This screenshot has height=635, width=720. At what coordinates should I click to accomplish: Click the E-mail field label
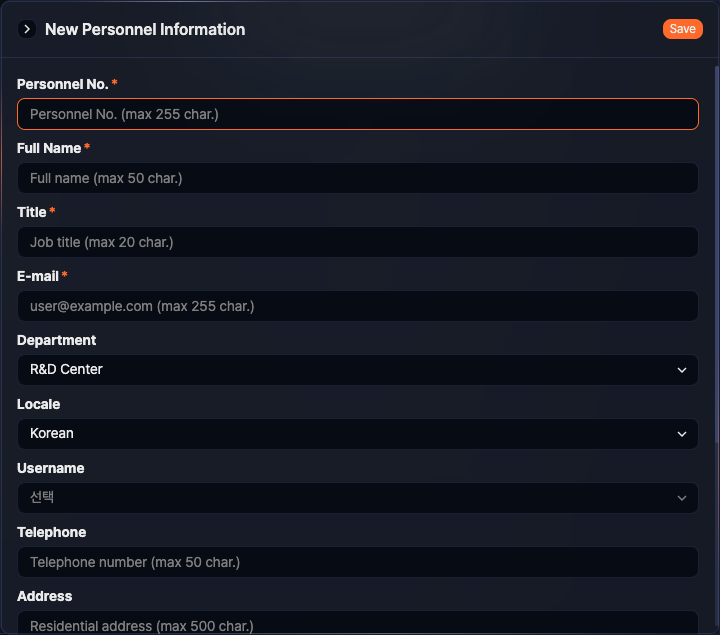[x=38, y=276]
